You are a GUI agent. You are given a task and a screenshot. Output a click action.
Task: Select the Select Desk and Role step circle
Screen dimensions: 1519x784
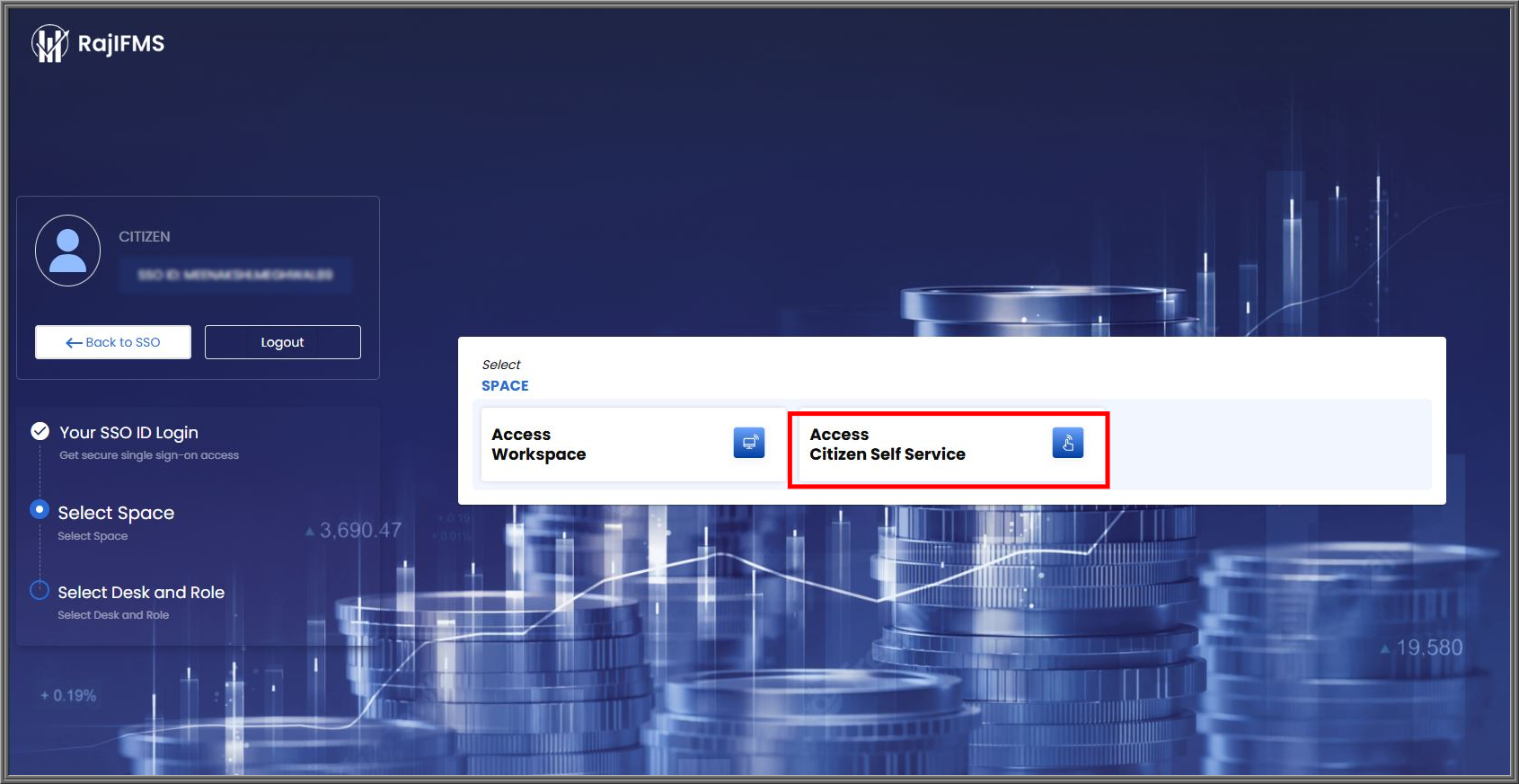coord(40,590)
